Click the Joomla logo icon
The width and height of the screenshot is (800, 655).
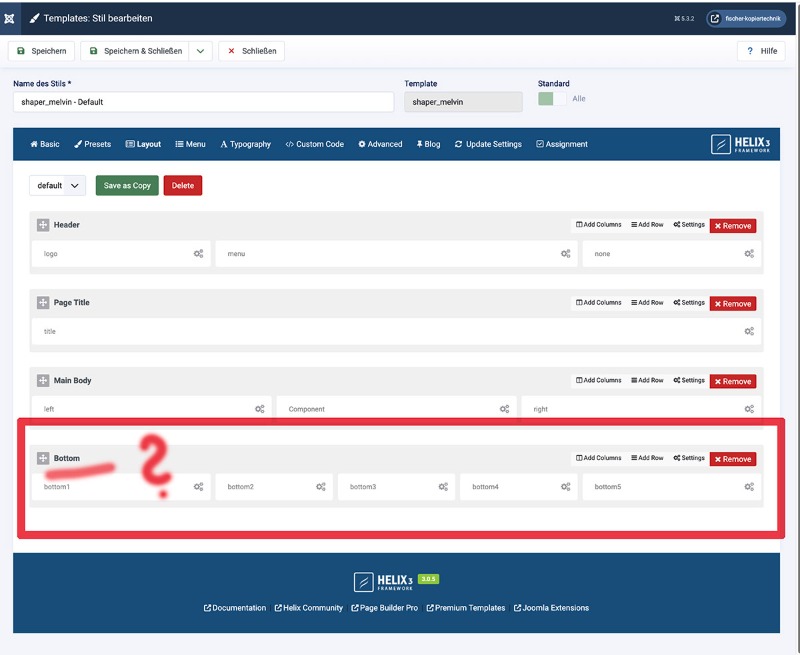point(10,18)
